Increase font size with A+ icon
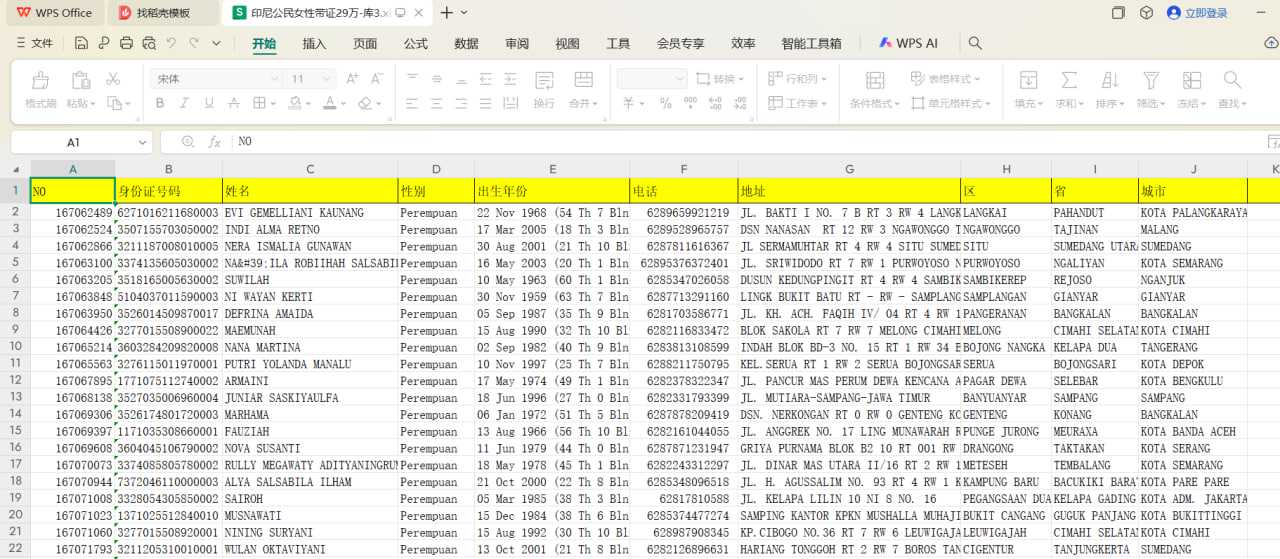Screen dimensions: 1280x559 coord(352,78)
